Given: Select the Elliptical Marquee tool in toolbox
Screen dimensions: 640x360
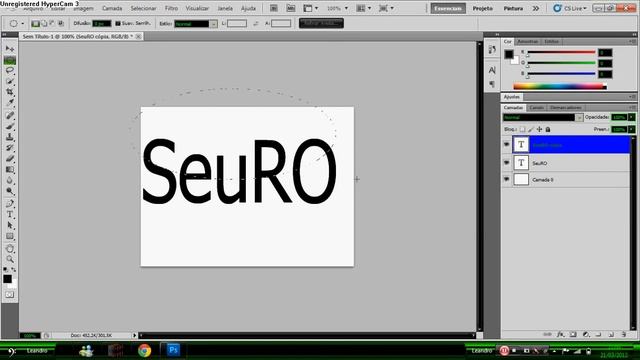Looking at the screenshot, I should (x=10, y=60).
